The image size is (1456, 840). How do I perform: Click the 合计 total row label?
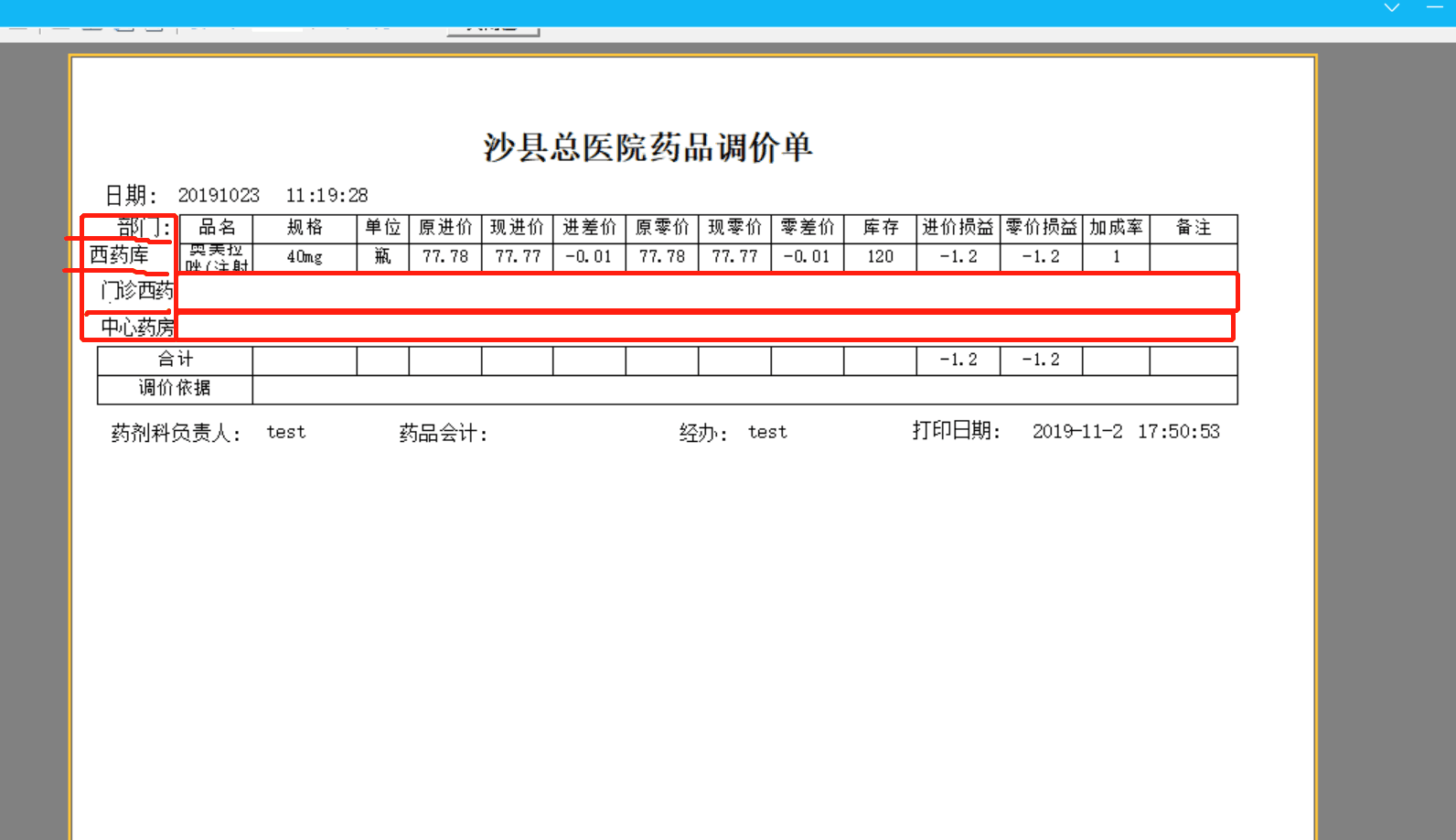pyautogui.click(x=175, y=360)
